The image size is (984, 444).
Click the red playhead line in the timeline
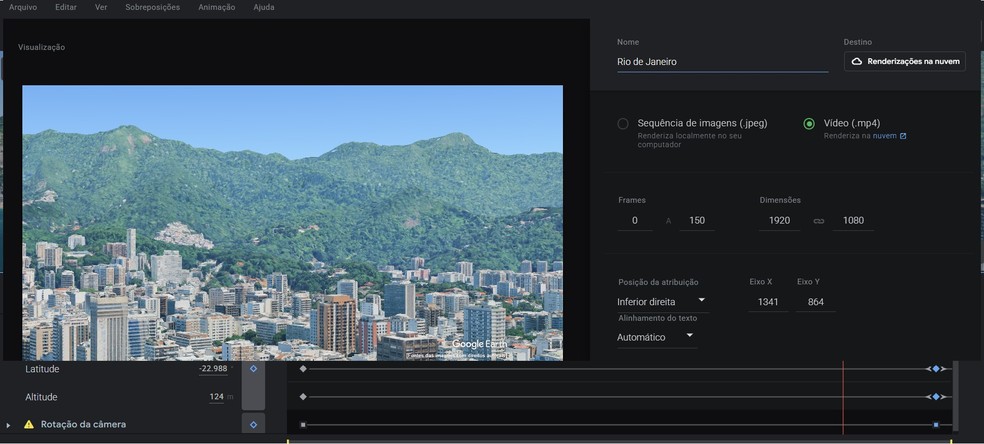pyautogui.click(x=843, y=397)
